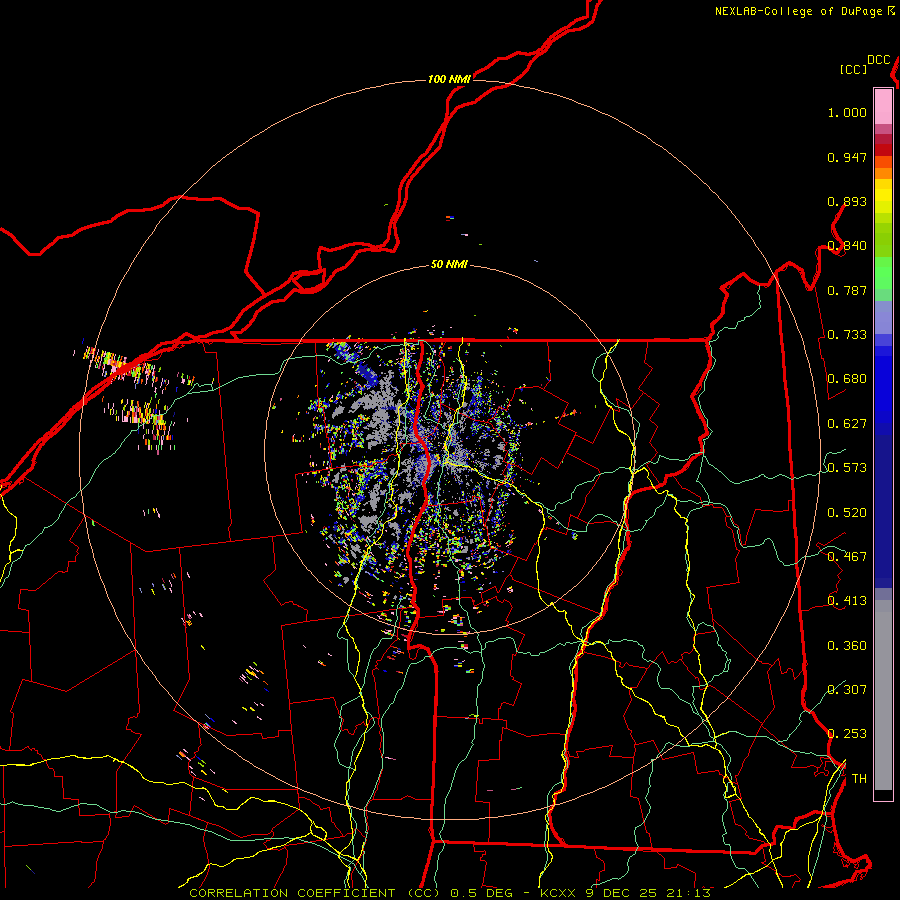Click the TH threshold label

[859, 779]
